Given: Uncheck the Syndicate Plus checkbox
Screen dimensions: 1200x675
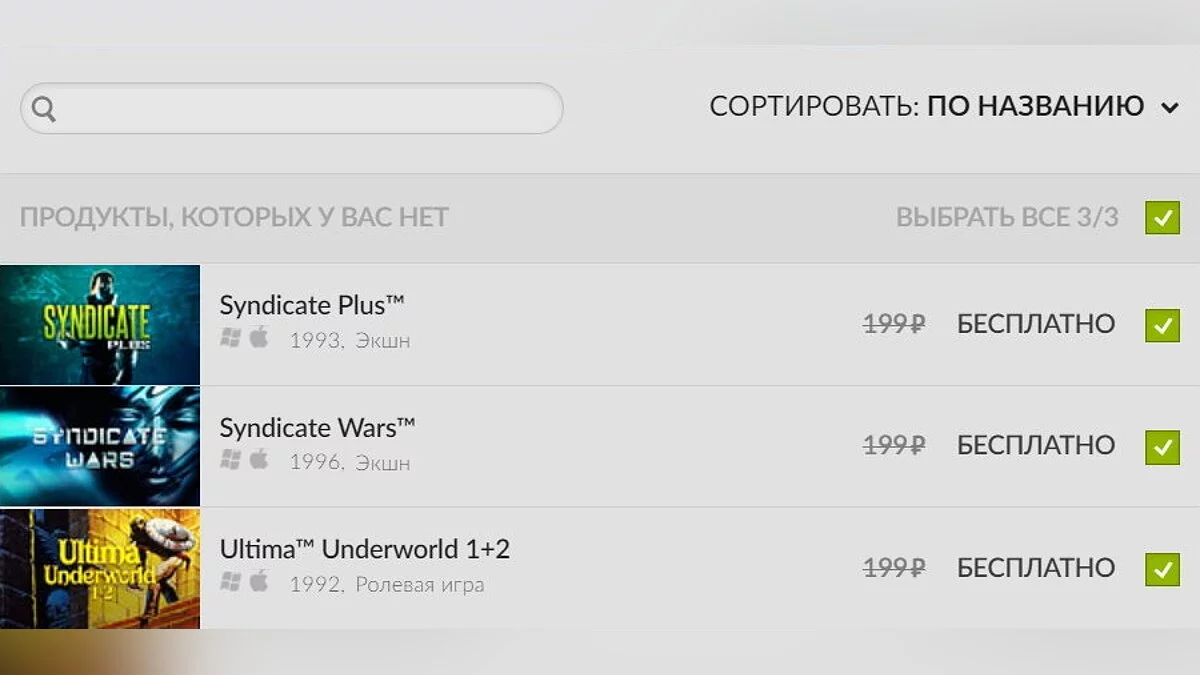Looking at the screenshot, I should click(x=1162, y=325).
